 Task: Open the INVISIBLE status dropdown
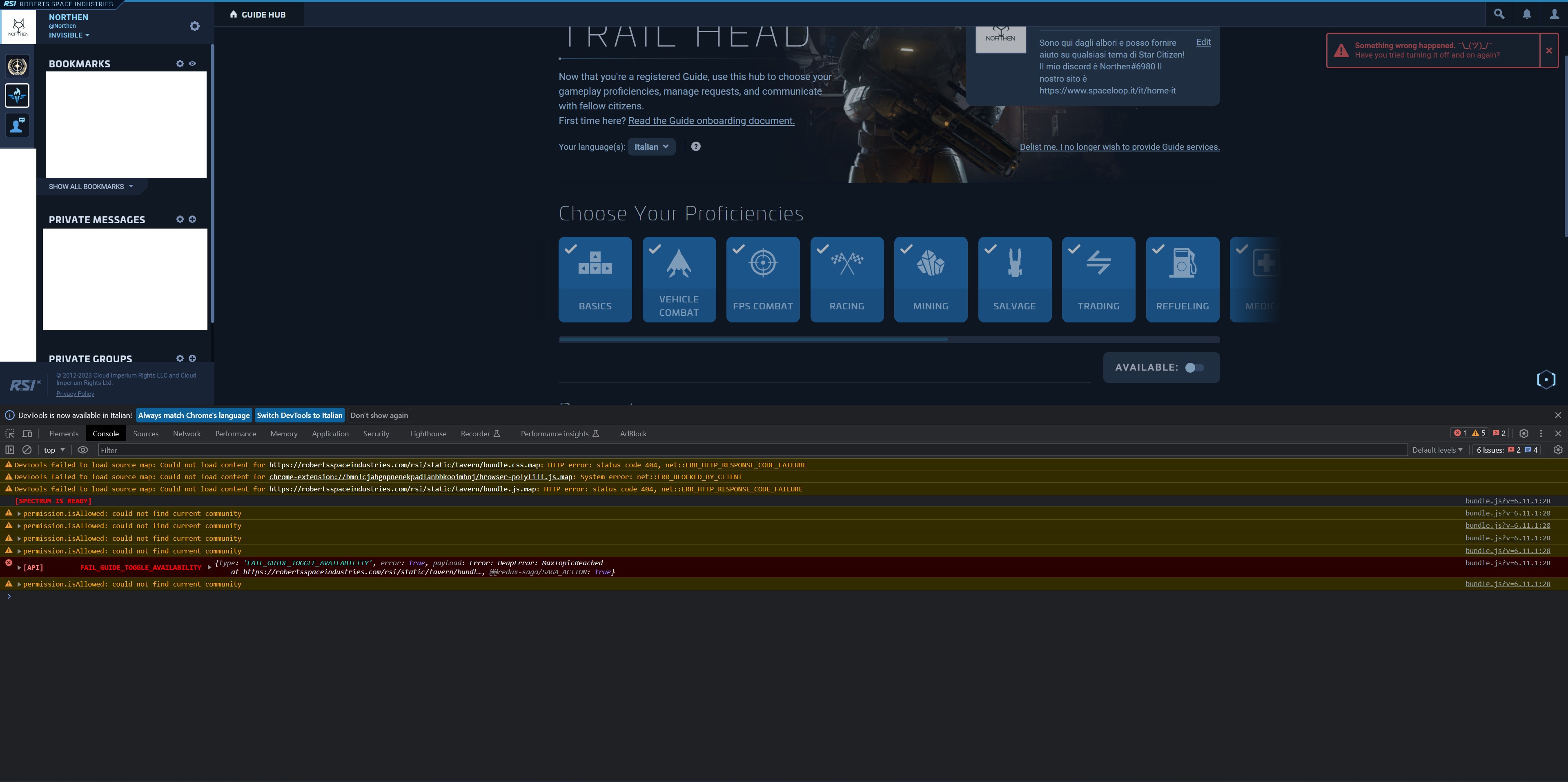(x=69, y=35)
